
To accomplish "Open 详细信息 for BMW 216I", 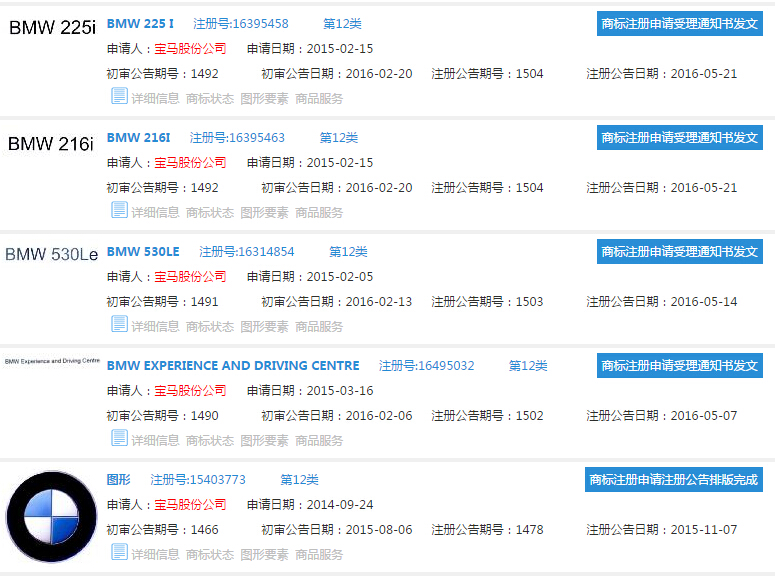I will point(155,213).
